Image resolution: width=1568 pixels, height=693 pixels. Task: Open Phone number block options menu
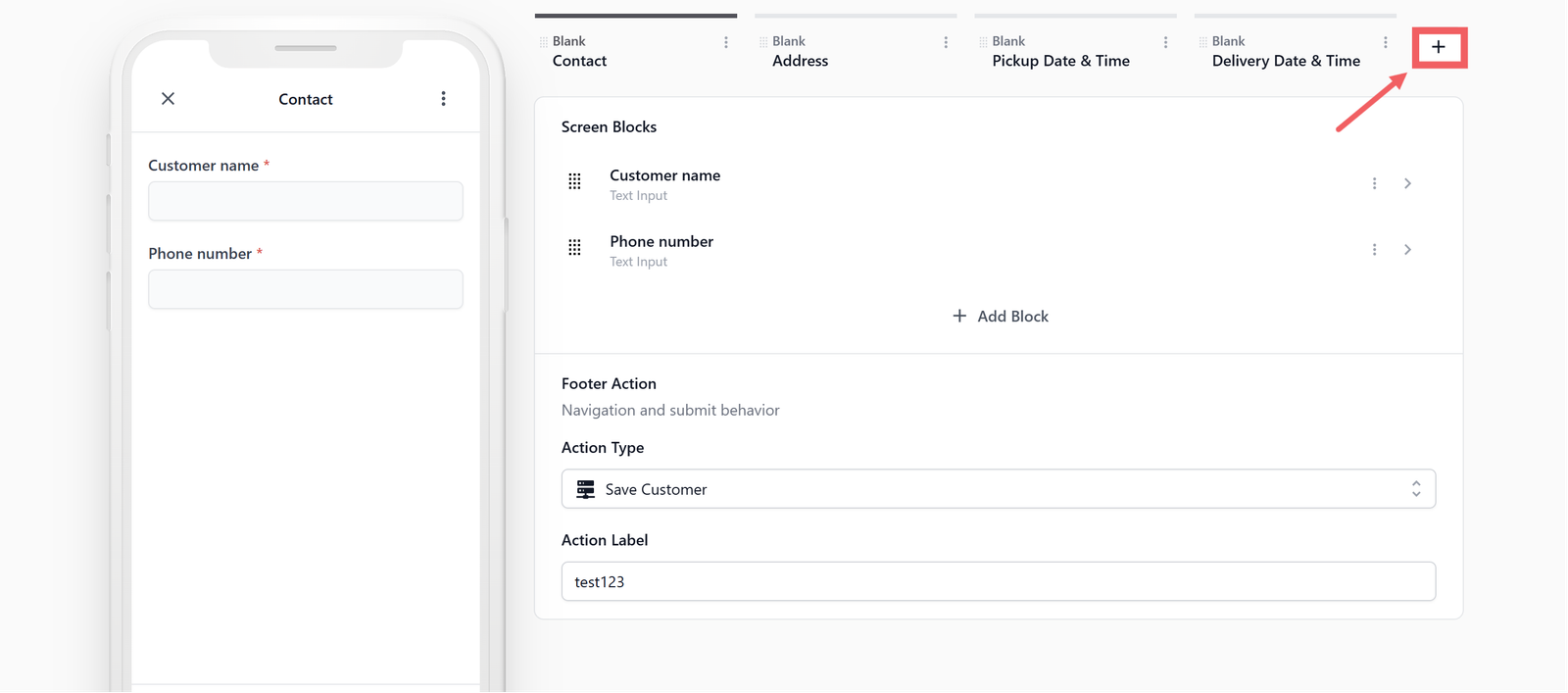(1374, 250)
